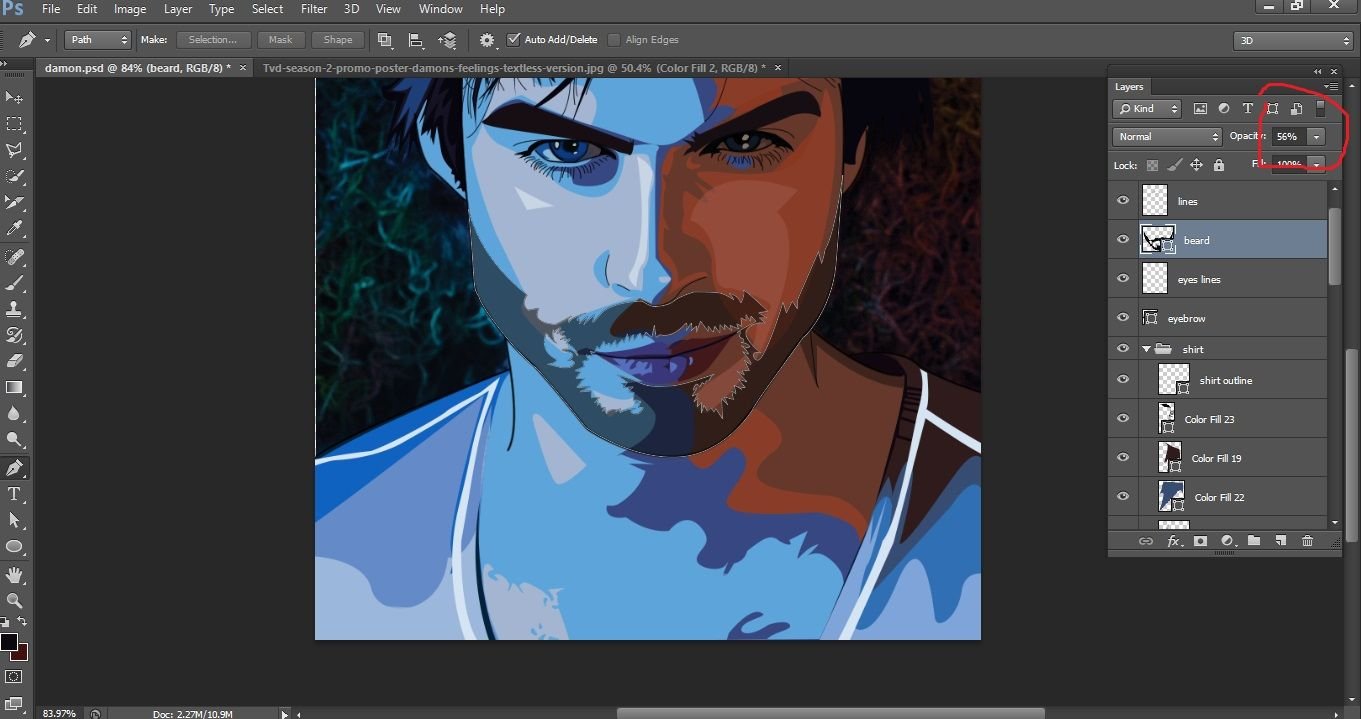Toggle layer filtering on/off switch

(x=1320, y=108)
